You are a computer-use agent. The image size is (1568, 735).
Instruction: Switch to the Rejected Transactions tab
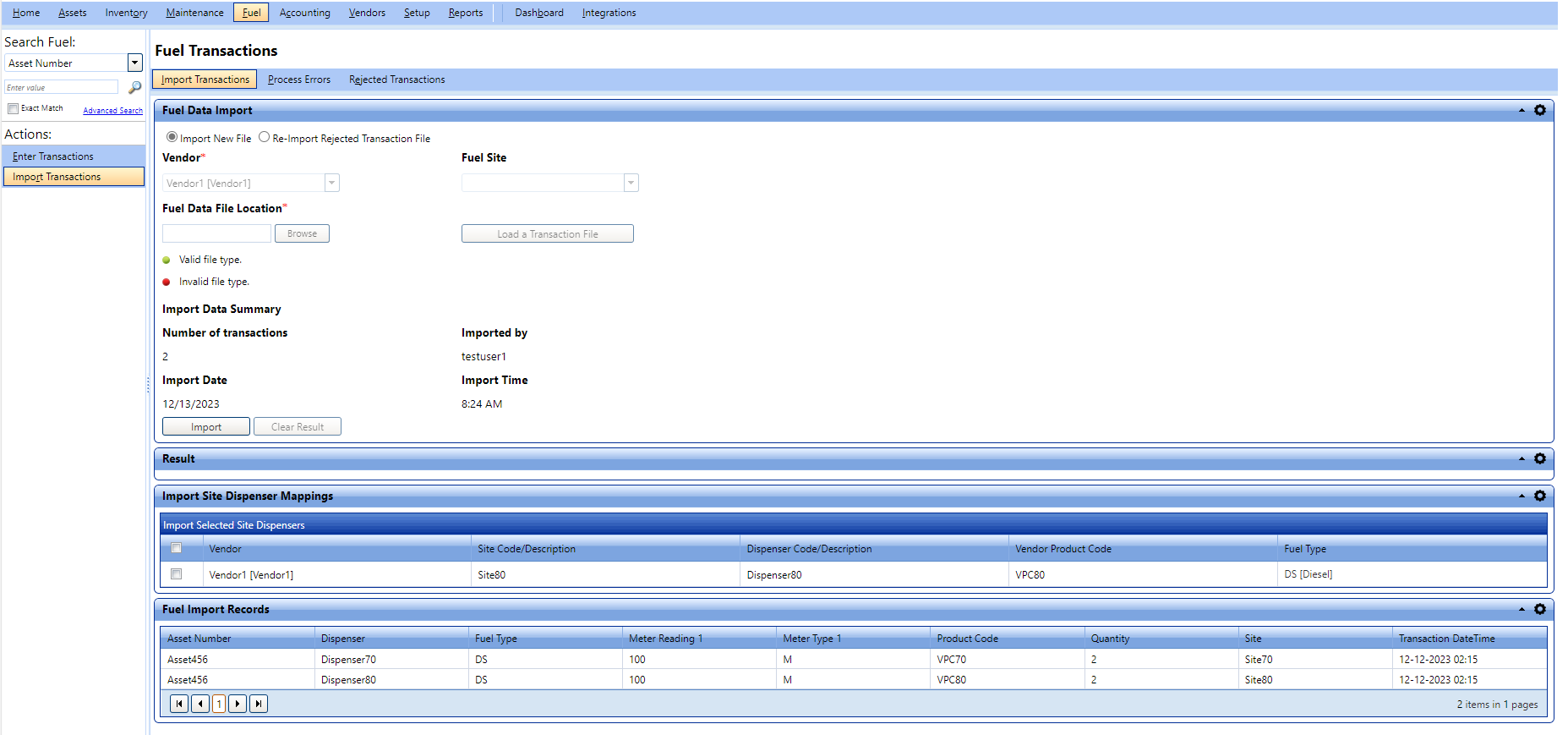[397, 80]
